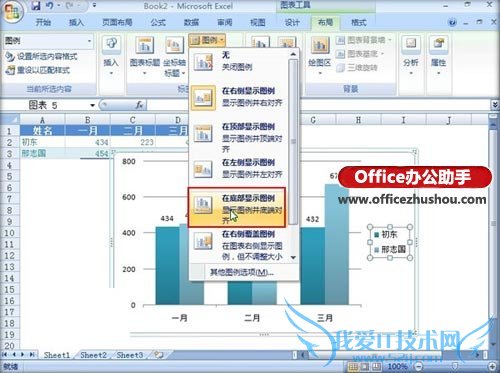Open the round Office button menu
The width and height of the screenshot is (500, 373).
pos(12,11)
